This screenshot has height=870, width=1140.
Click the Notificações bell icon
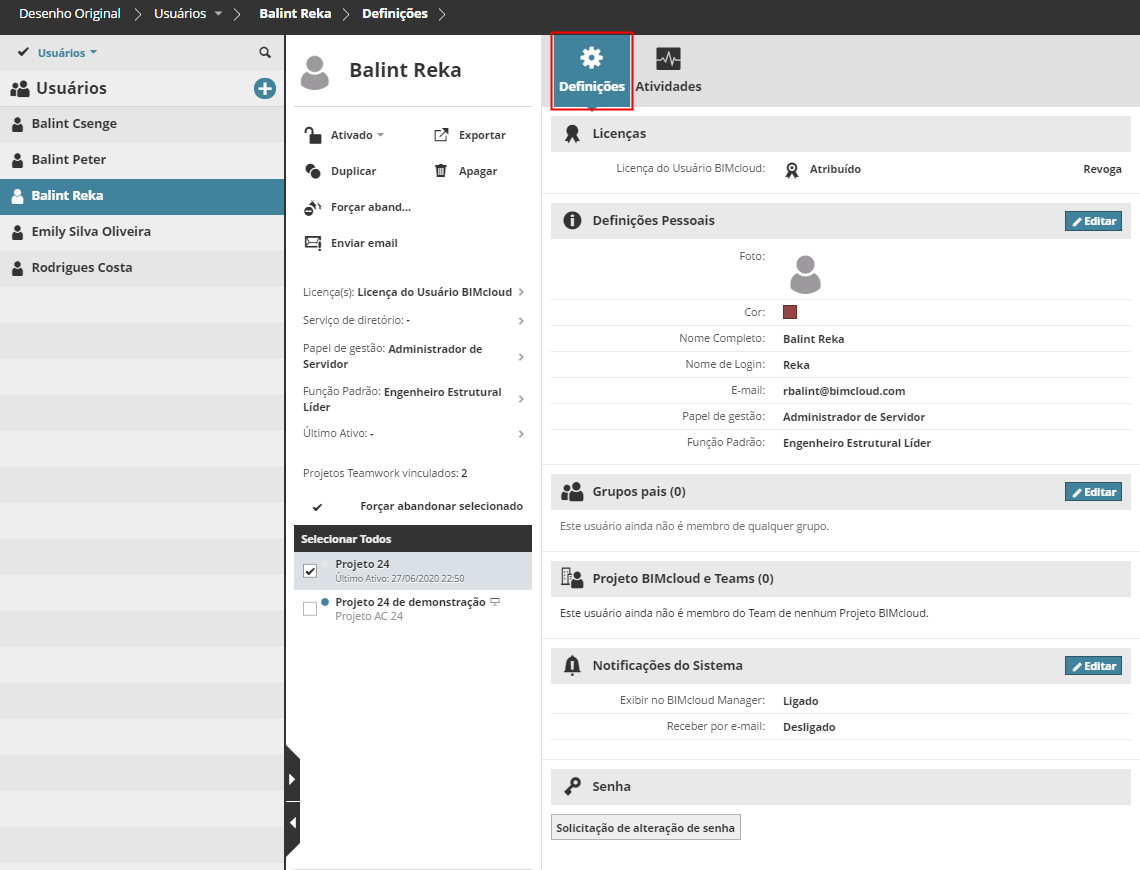coord(572,665)
